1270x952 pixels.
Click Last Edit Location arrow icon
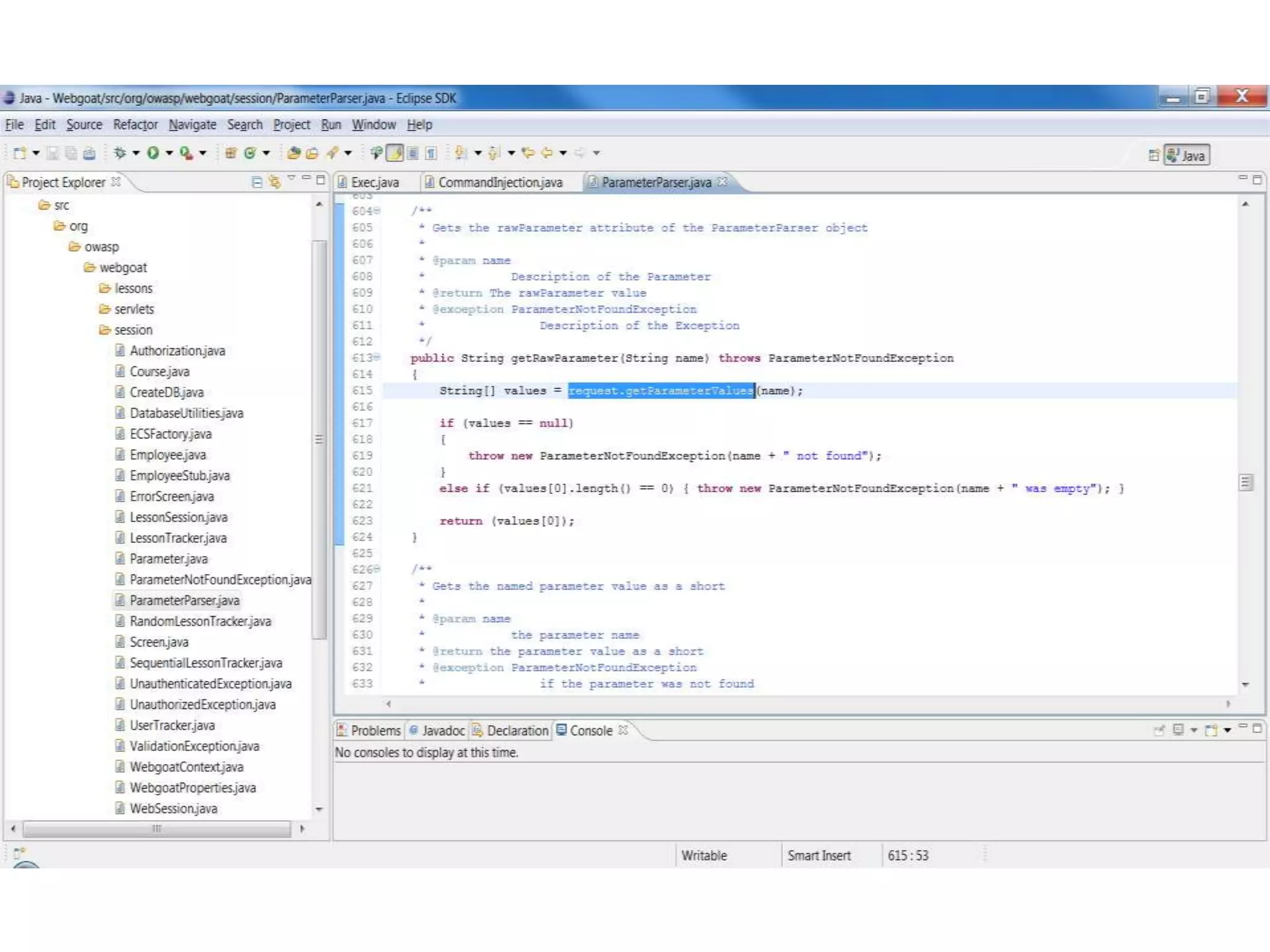(528, 152)
